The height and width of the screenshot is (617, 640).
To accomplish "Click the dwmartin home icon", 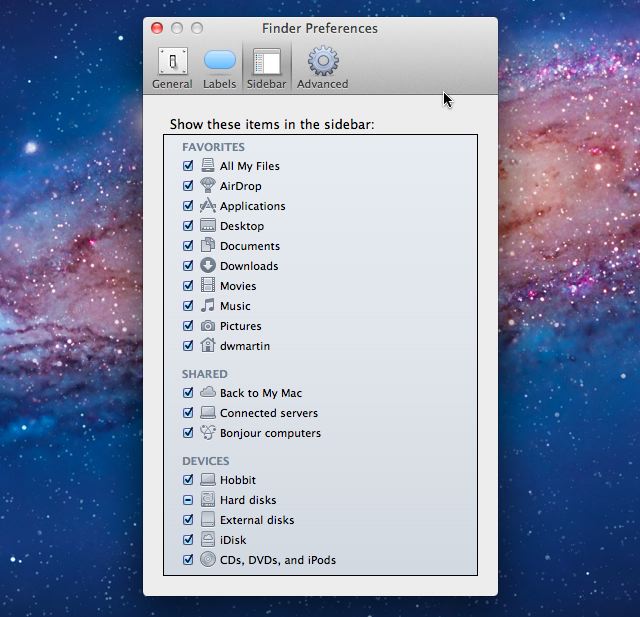I will point(208,346).
